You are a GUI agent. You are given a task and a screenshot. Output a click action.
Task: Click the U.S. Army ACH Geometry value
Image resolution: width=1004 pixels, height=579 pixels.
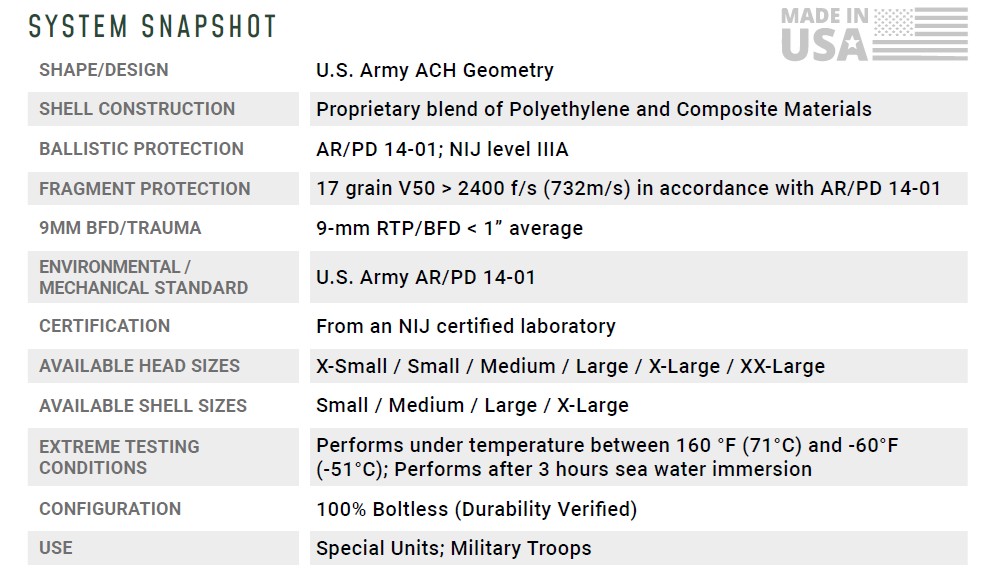(x=434, y=70)
